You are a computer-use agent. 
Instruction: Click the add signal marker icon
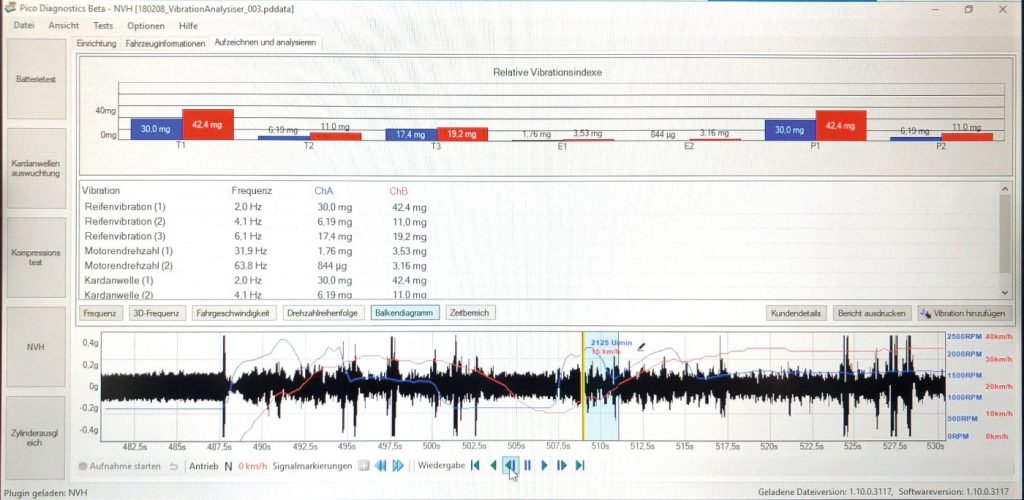coord(363,465)
